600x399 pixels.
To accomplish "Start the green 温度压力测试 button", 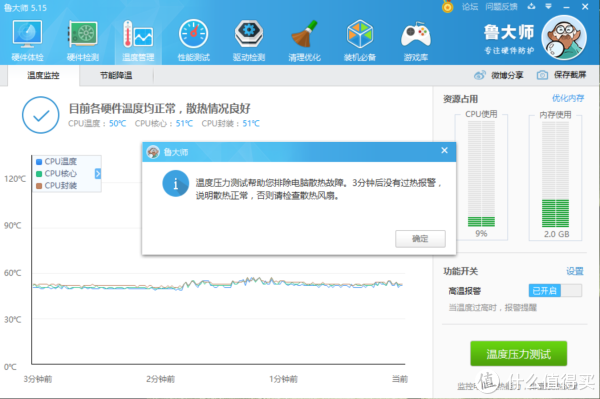I will 518,354.
